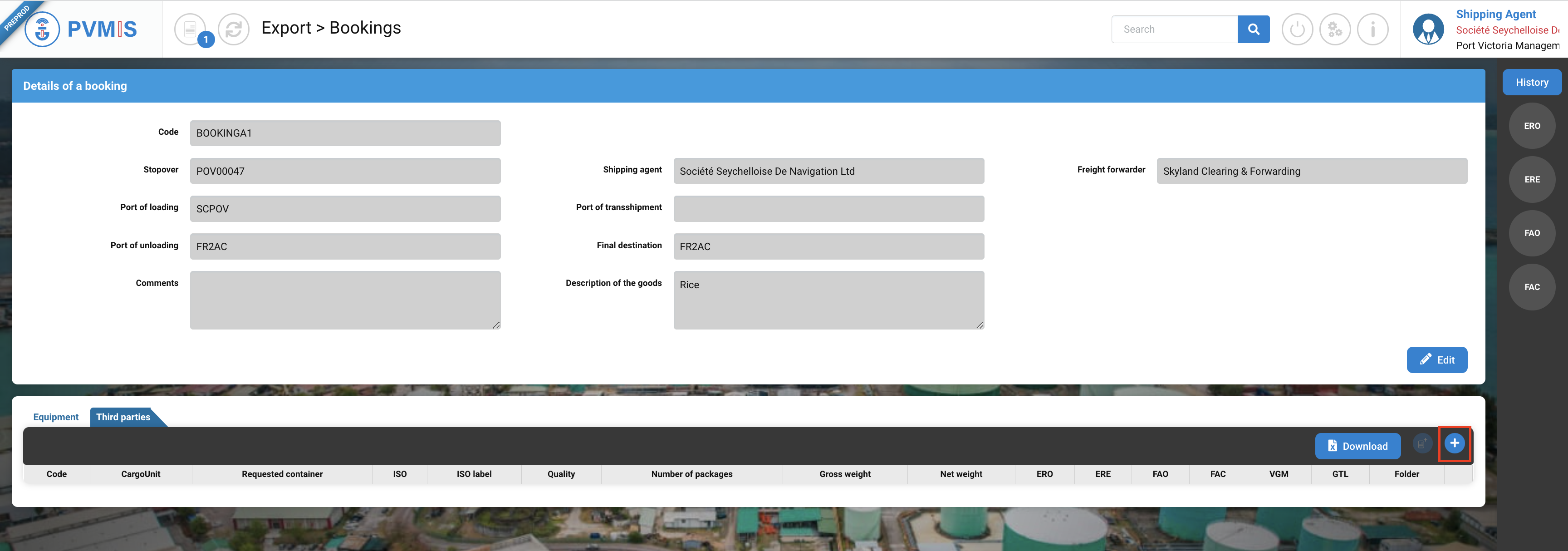Screen dimensions: 1568x551
Task: Click the ERO round sidebar button
Action: 1532,126
